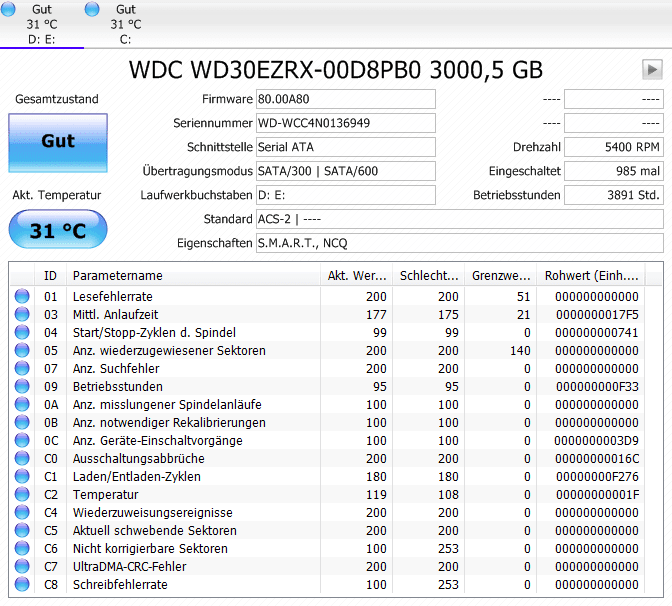
Task: Select Anz. misslungener Spindelanläufe text
Action: [x=167, y=405]
